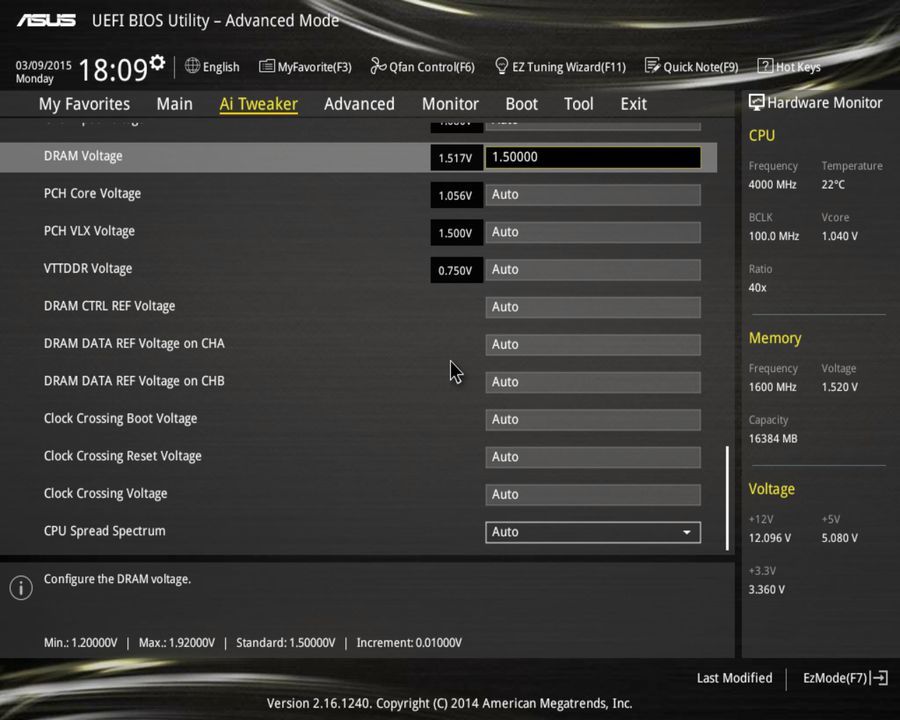Click the info icon near DRAM voltage description

20,588
